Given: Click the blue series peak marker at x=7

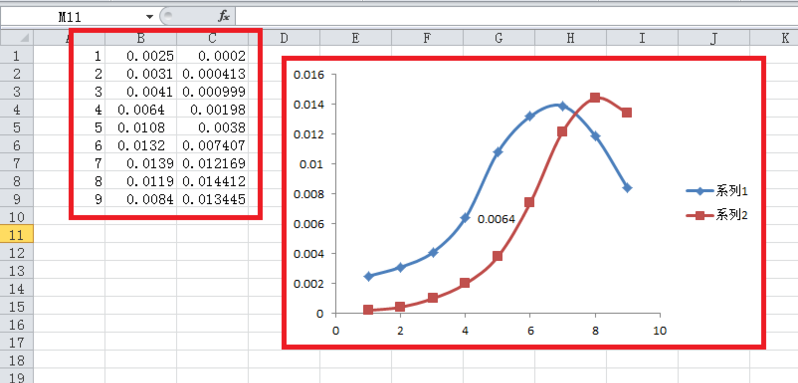Looking at the screenshot, I should (562, 106).
